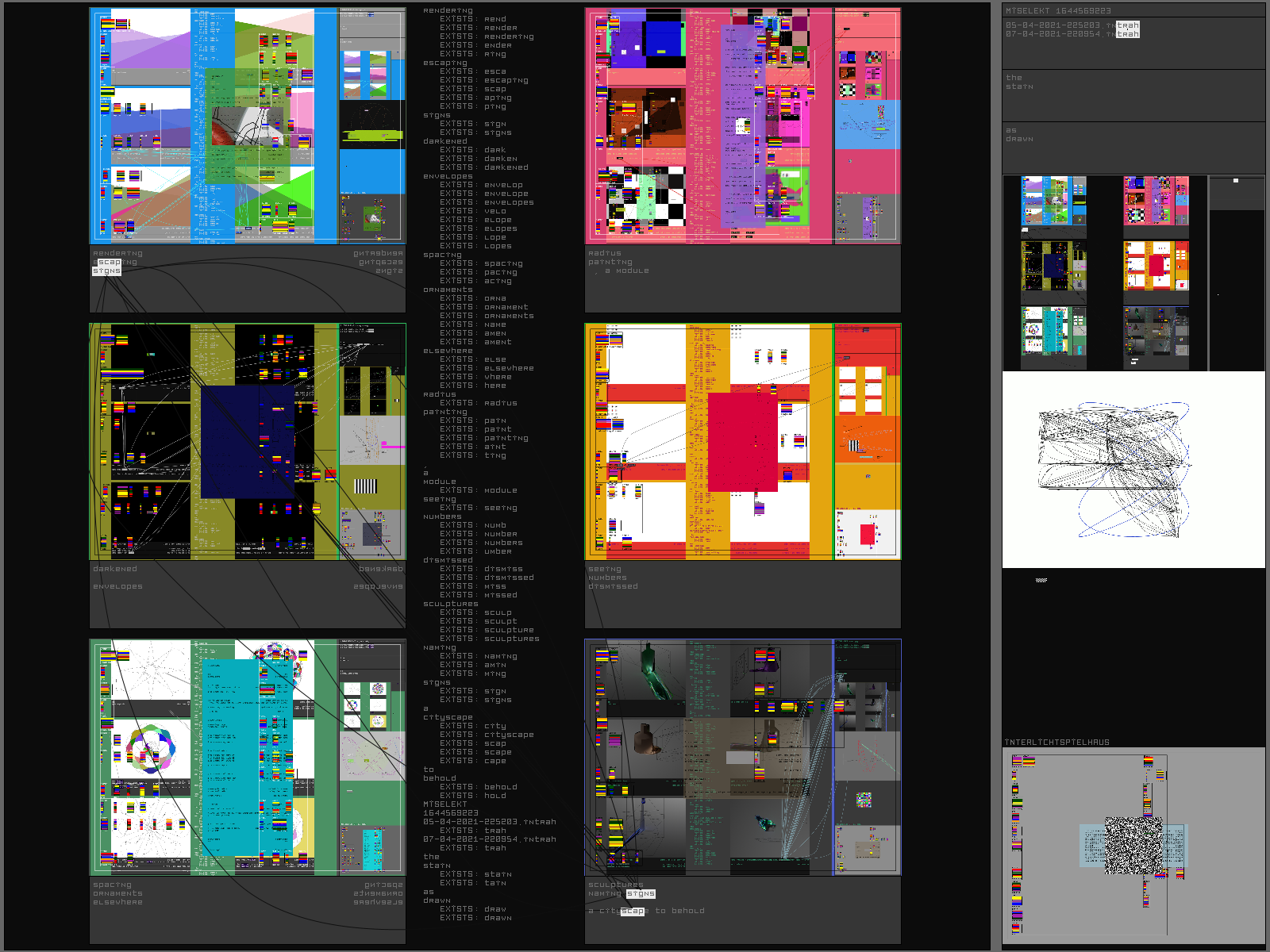Toggle highlighted 'signs' label under blue panel
This screenshot has width=1270, height=952.
pyautogui.click(x=106, y=271)
